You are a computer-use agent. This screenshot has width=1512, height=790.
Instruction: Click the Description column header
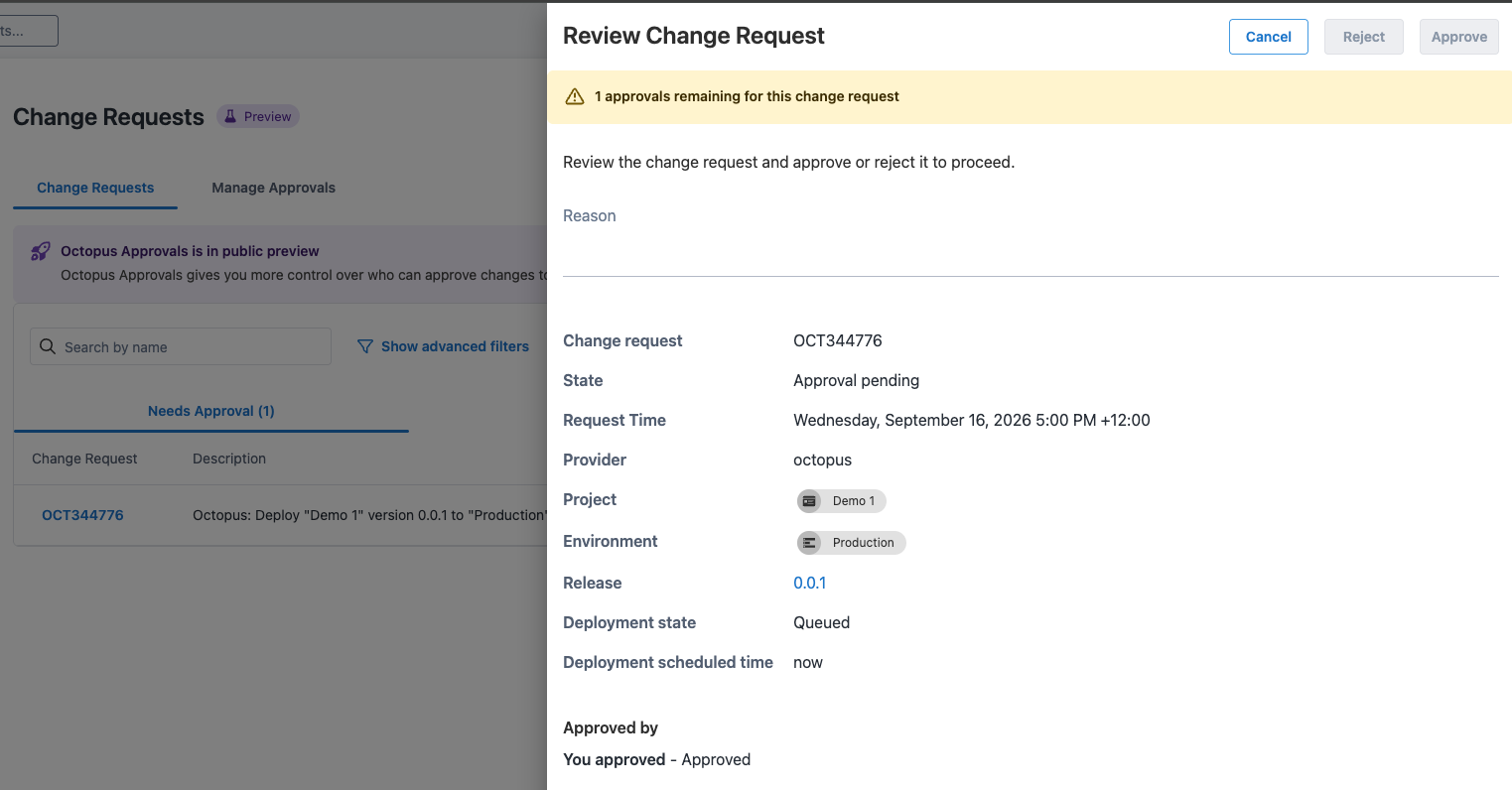[229, 459]
